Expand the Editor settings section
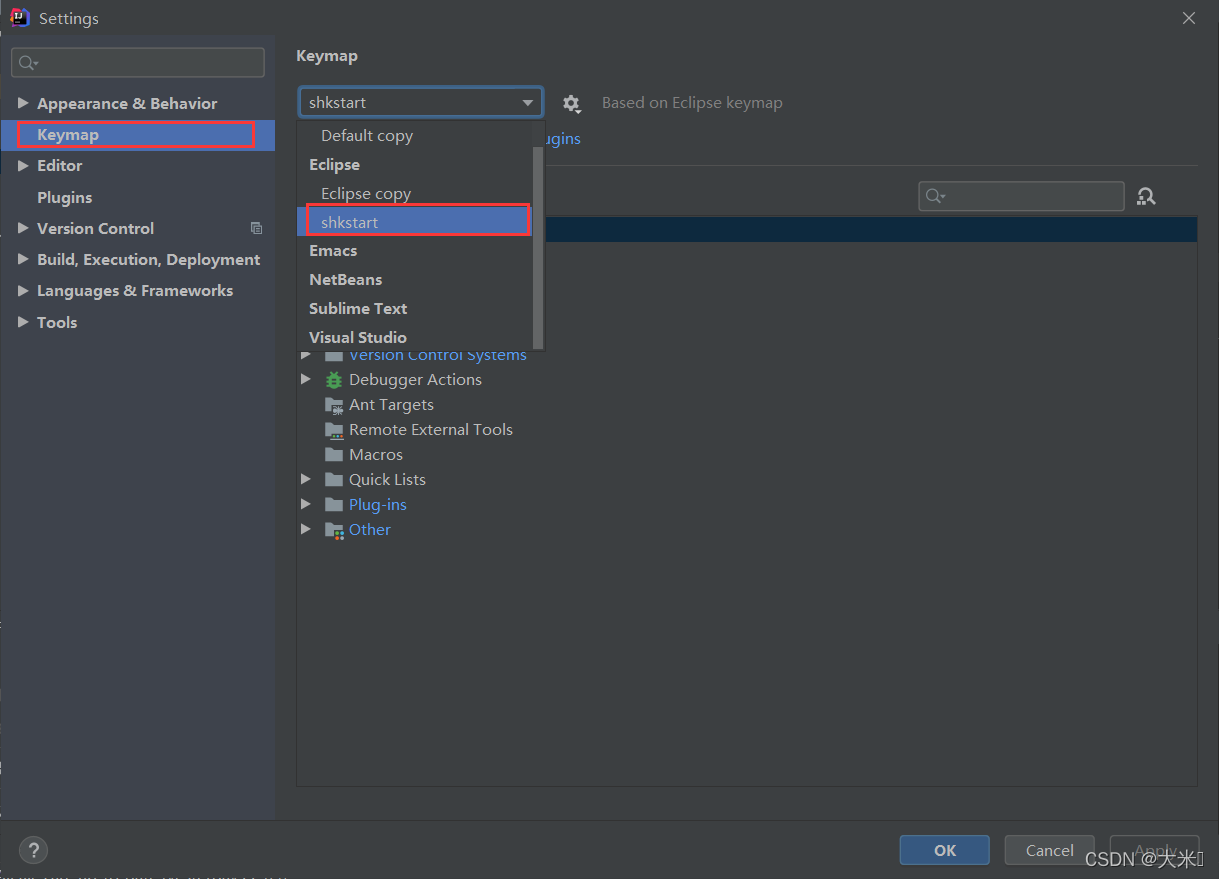 pyautogui.click(x=23, y=165)
